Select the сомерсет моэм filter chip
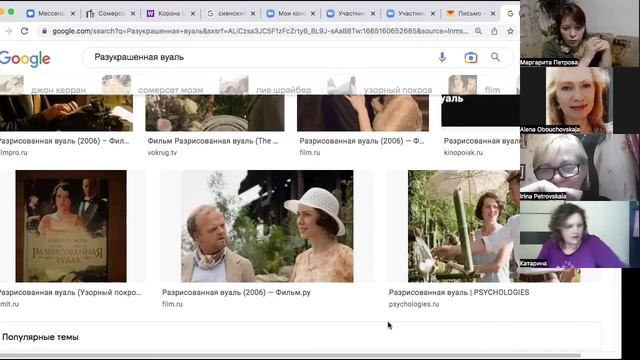This screenshot has height=360, width=640. click(153, 85)
